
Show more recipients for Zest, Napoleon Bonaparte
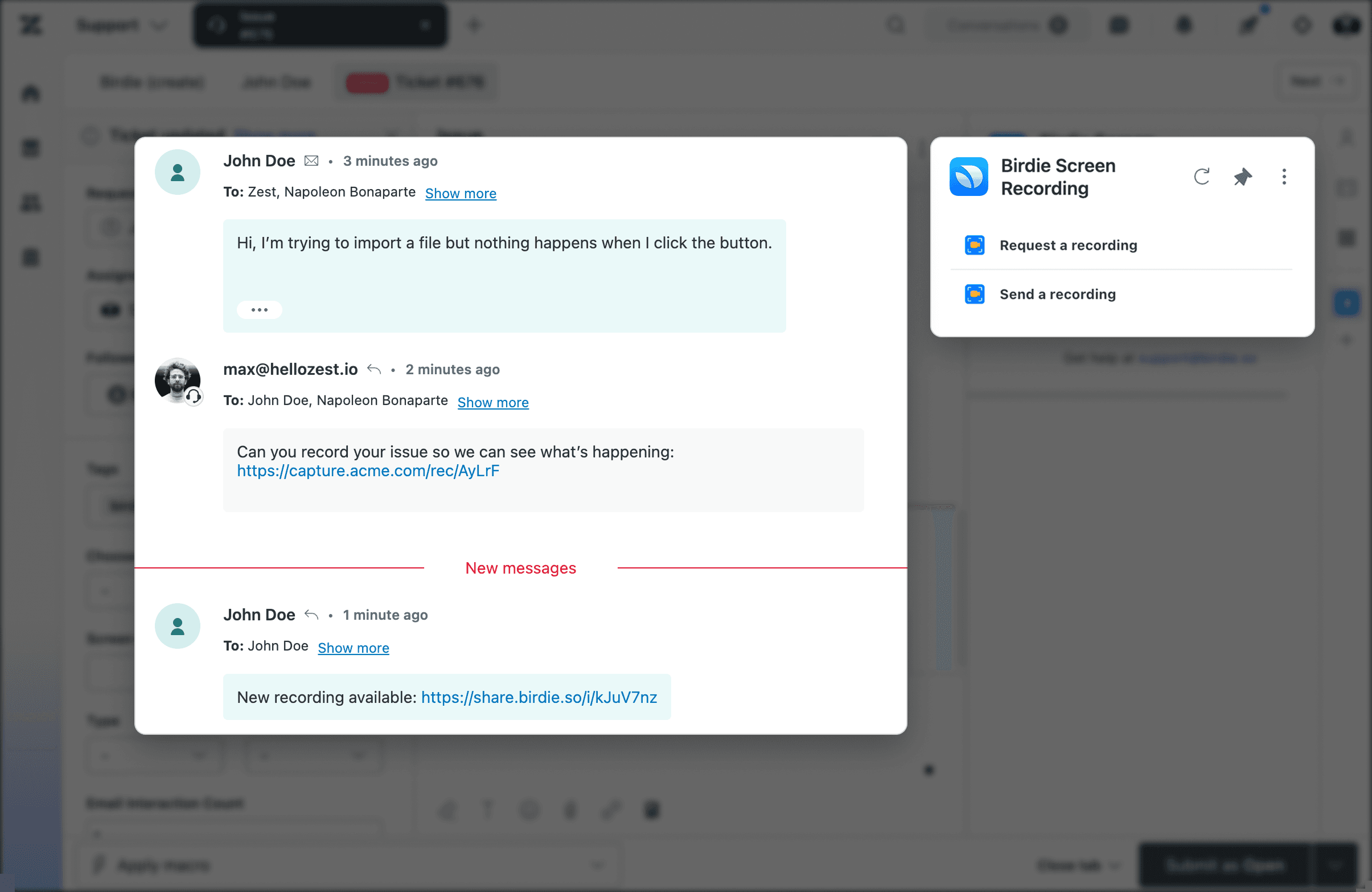tap(461, 193)
